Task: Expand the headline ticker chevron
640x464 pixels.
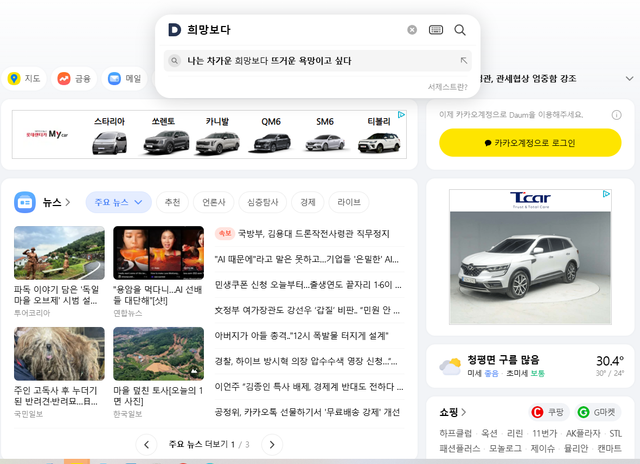Action: (629, 78)
